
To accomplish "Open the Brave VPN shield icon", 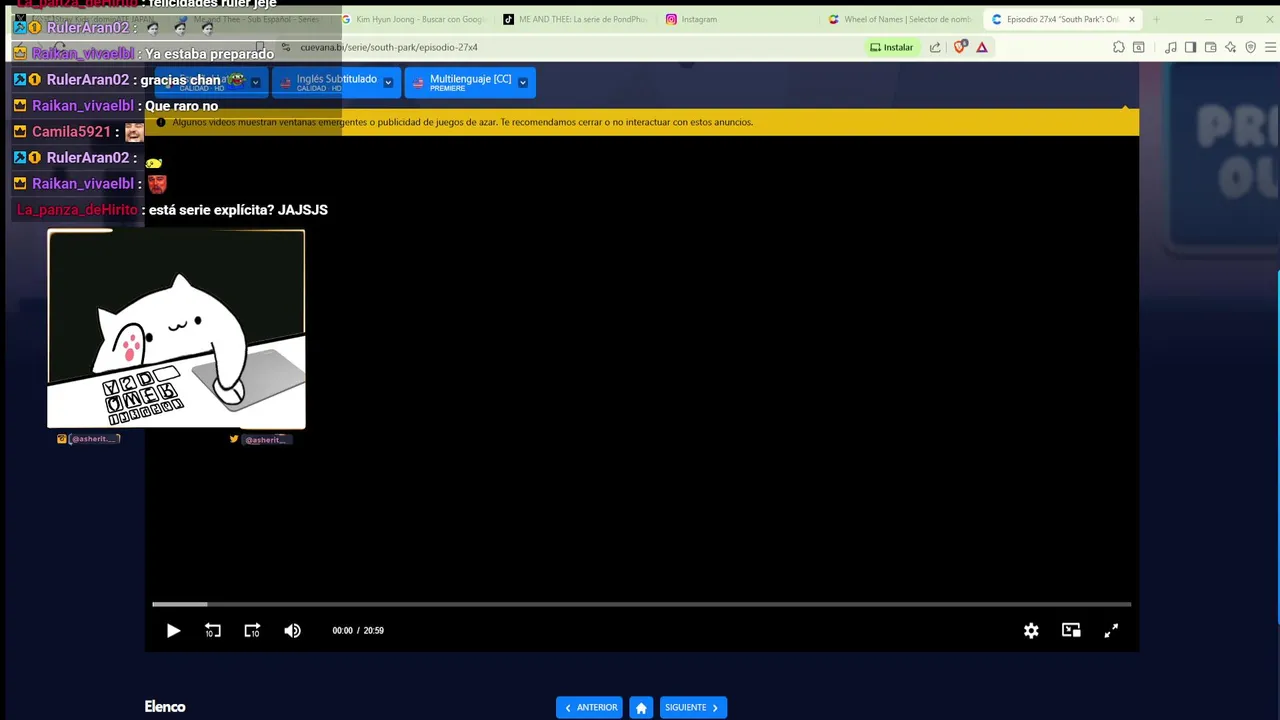I will point(1250,47).
